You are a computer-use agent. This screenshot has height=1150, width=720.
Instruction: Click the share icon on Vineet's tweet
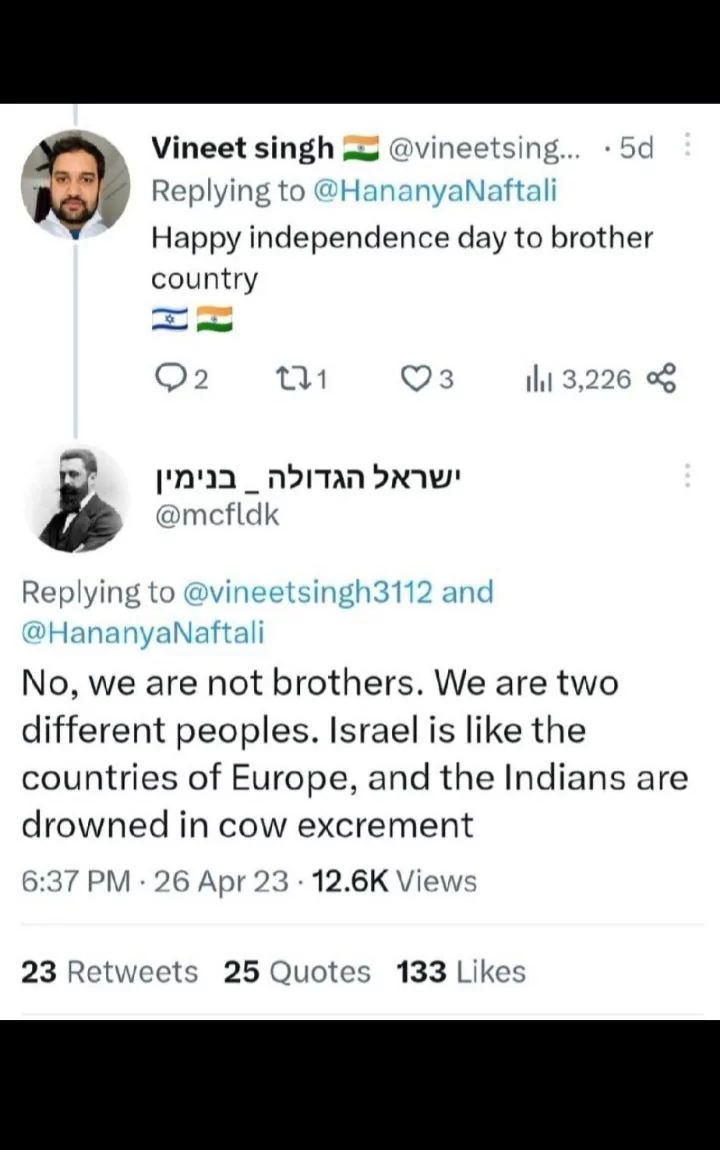[662, 379]
